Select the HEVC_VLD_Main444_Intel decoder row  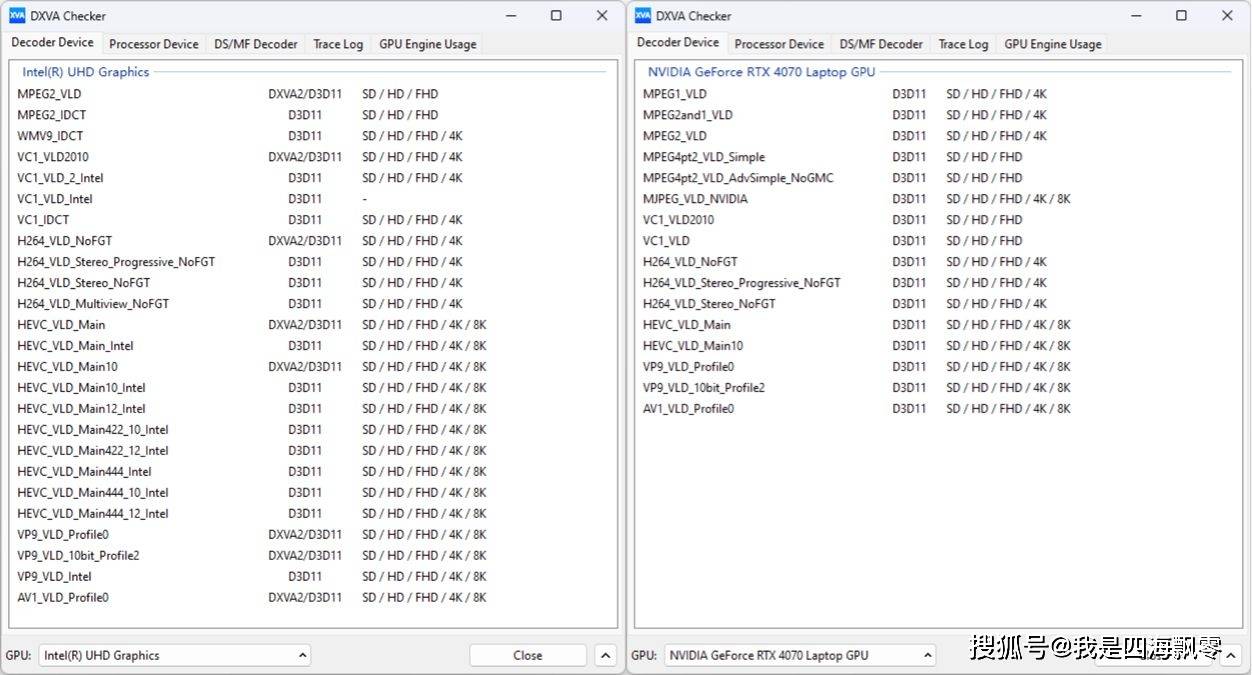pos(312,472)
